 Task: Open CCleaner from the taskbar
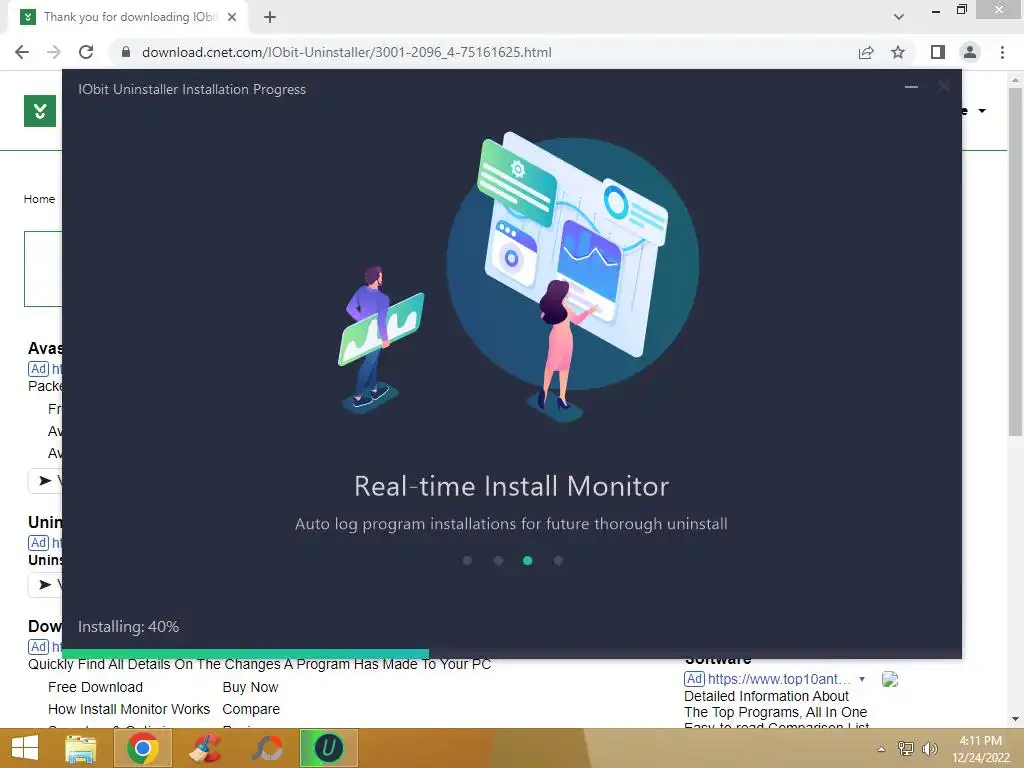coord(205,748)
